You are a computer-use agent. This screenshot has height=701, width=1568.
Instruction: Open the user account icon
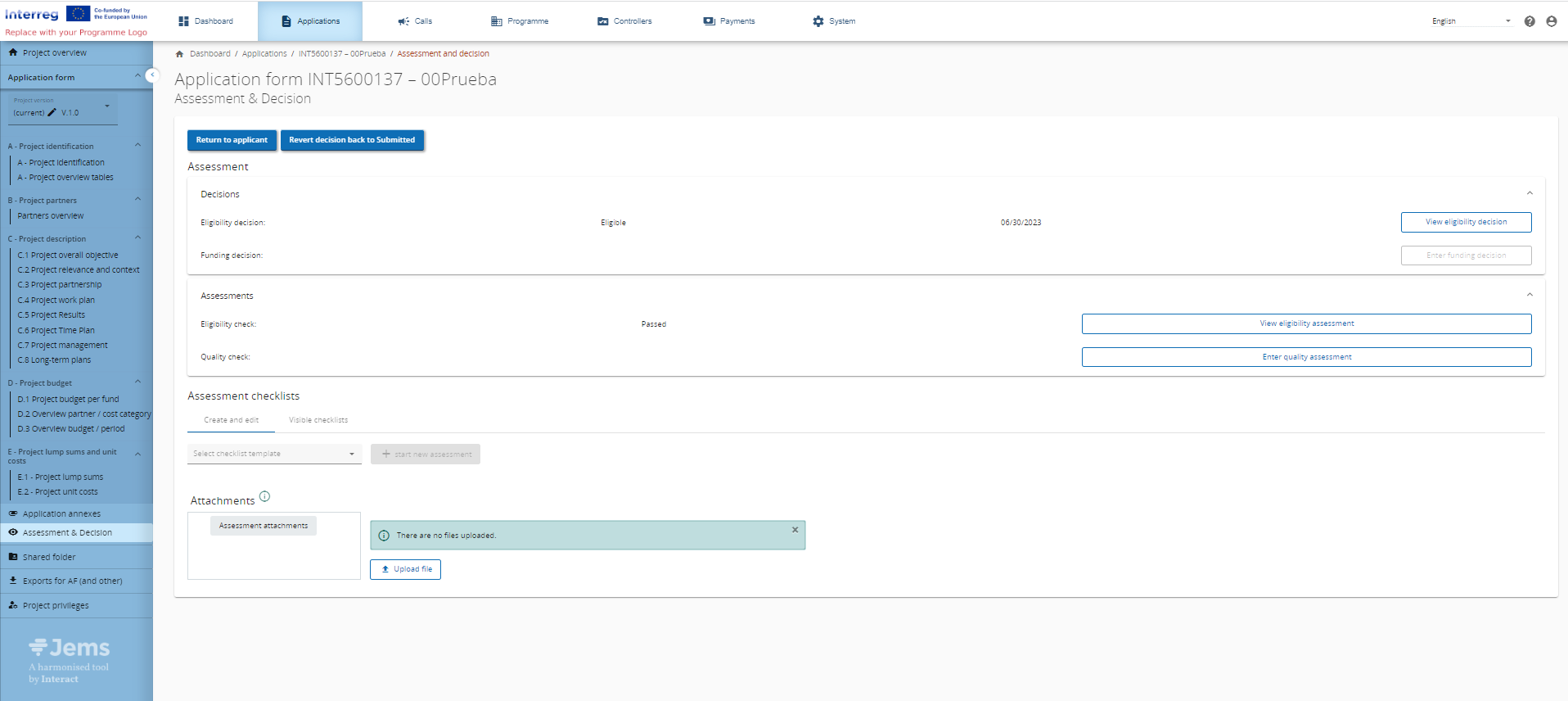pos(1552,21)
